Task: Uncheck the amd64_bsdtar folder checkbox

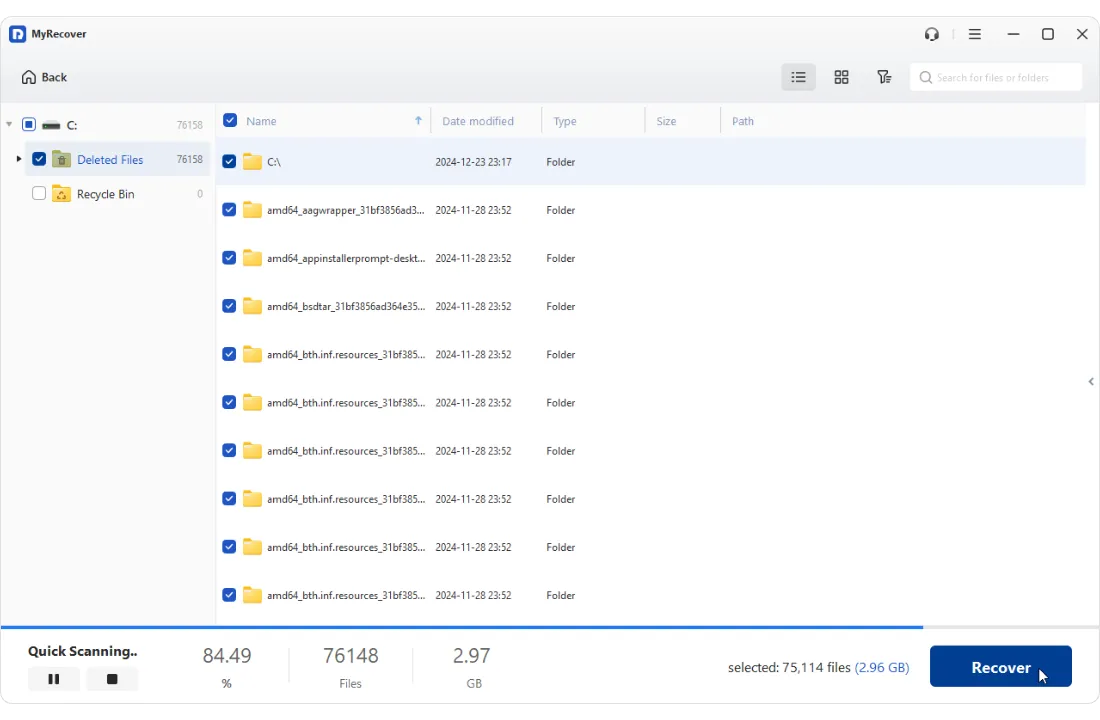Action: tap(229, 306)
